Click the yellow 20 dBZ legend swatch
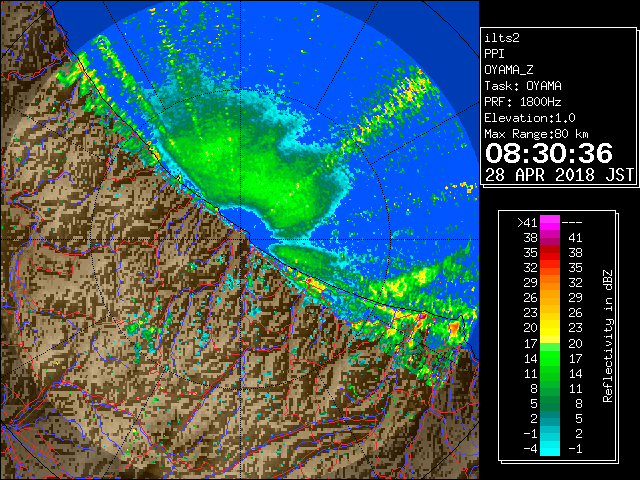Screen dimensions: 640x480 [550, 328]
